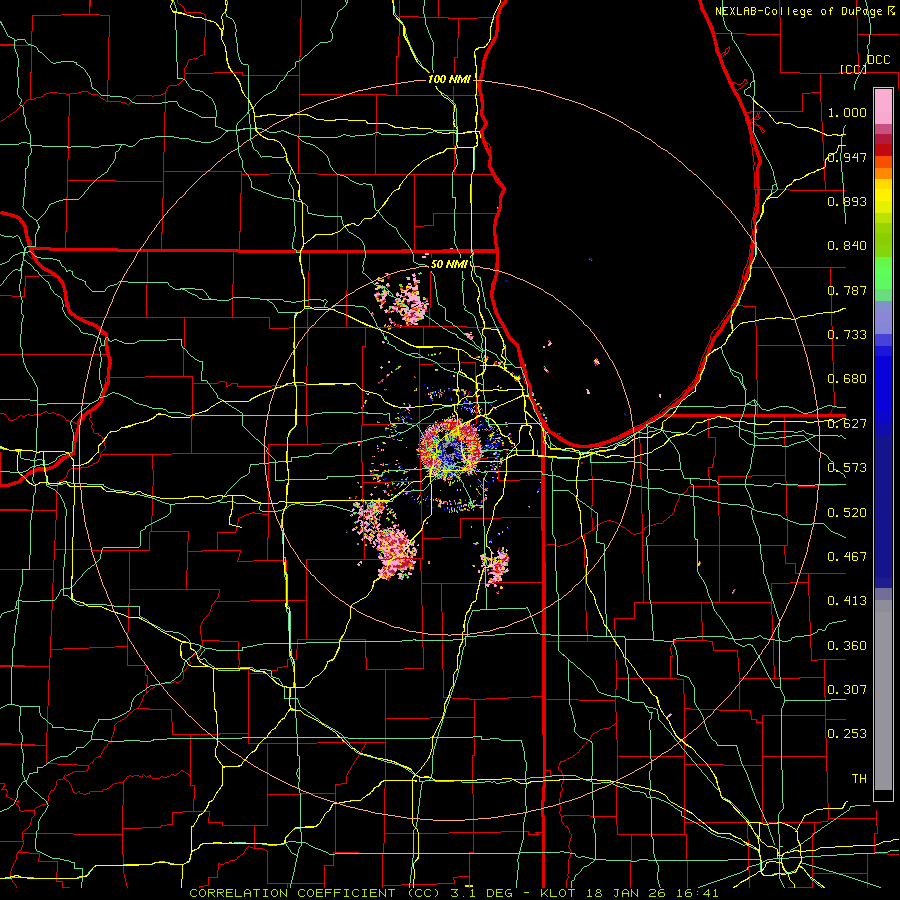The height and width of the screenshot is (900, 900).
Task: Click the 0.307 legend value
Action: [847, 689]
